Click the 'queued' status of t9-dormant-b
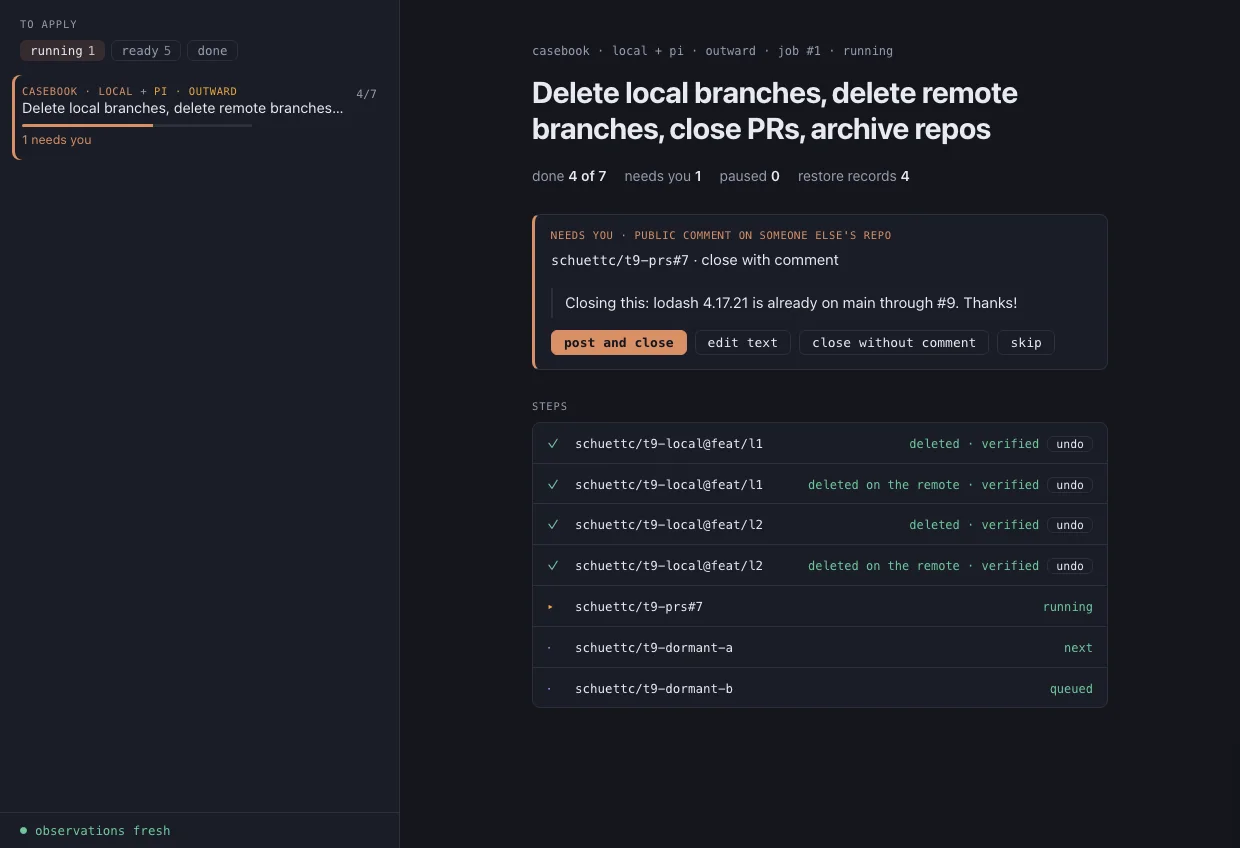 pyautogui.click(x=1071, y=689)
